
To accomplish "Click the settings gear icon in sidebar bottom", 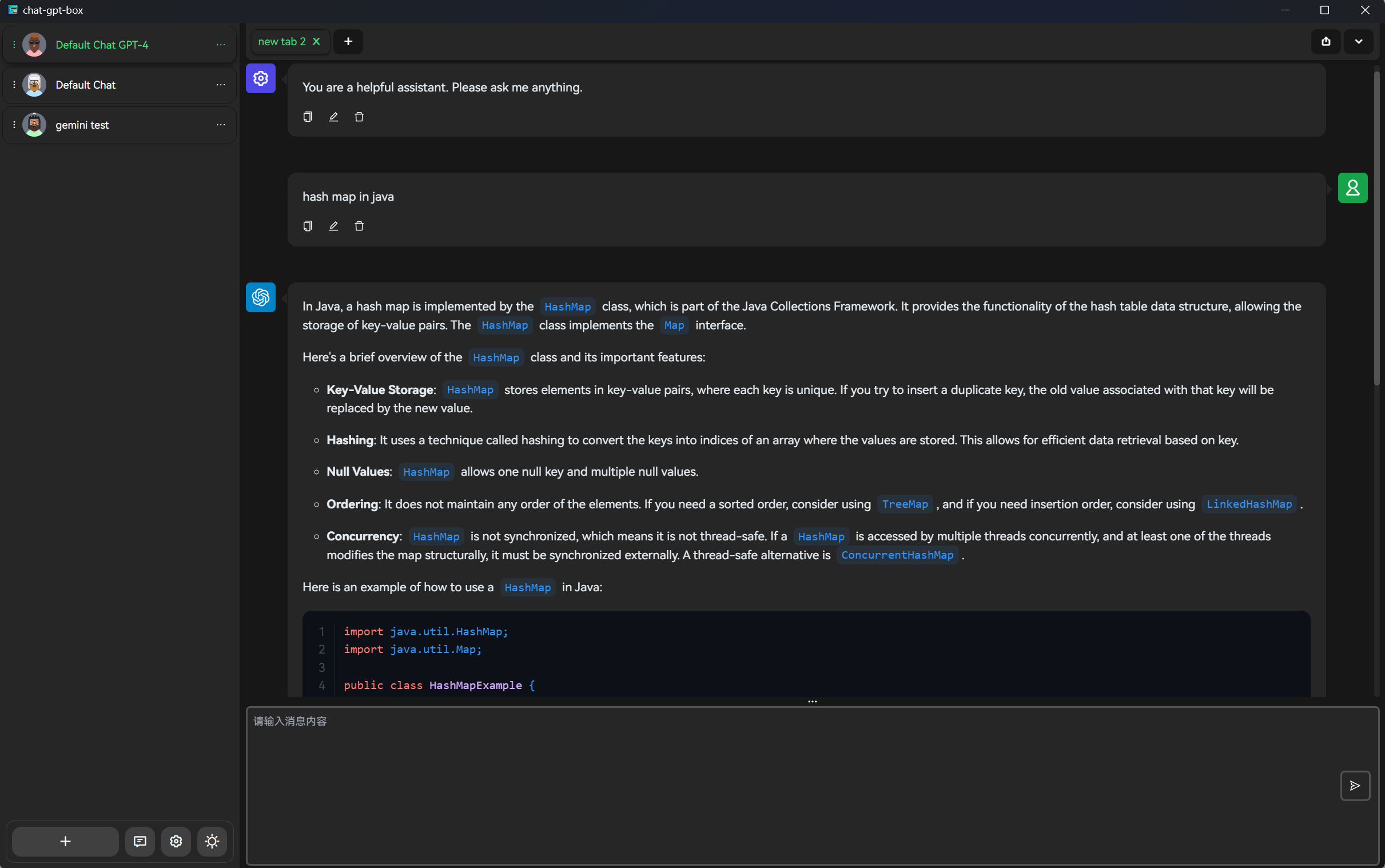I will pos(176,841).
